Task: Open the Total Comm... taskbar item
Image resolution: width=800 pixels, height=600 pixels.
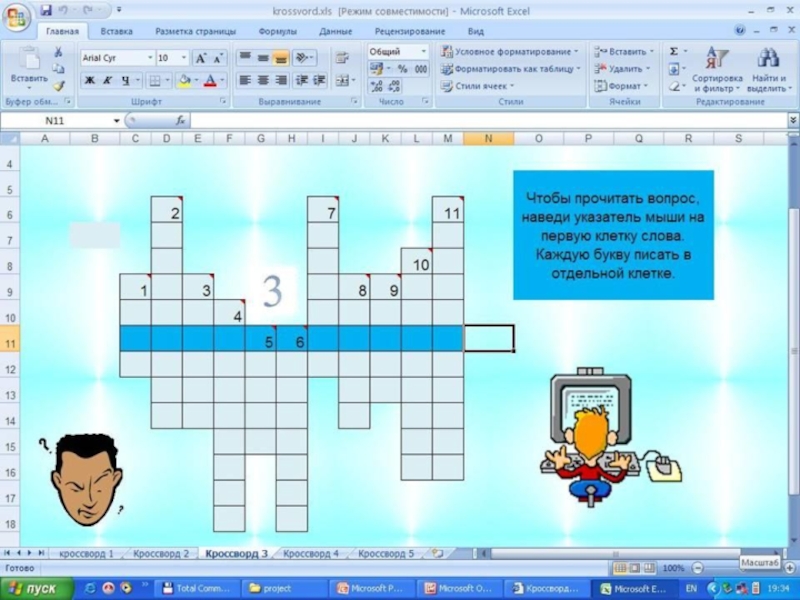Action: (196, 589)
